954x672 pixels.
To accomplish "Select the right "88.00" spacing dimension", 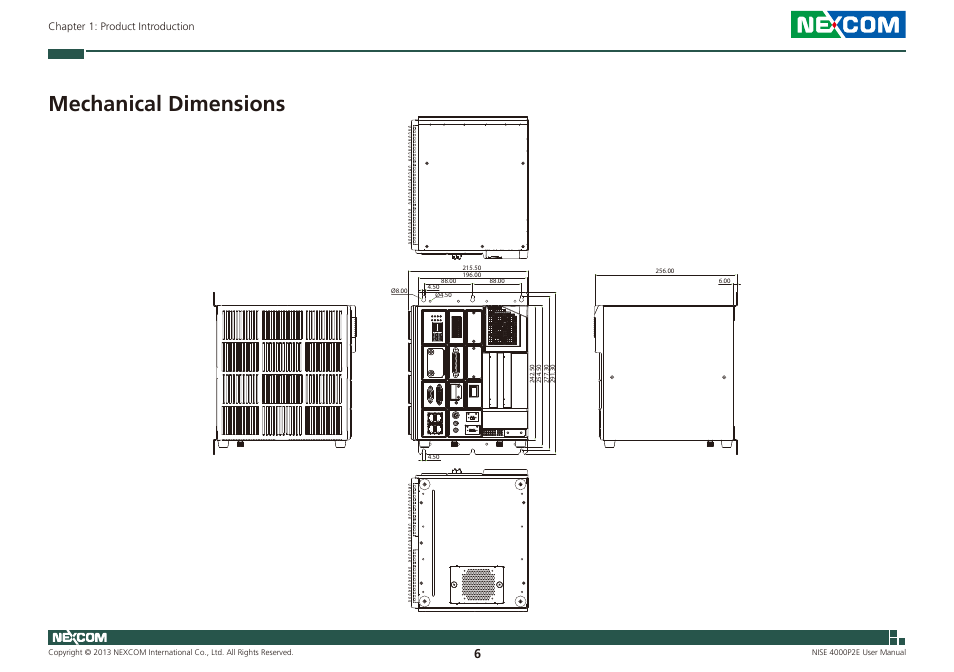I will point(497,281).
